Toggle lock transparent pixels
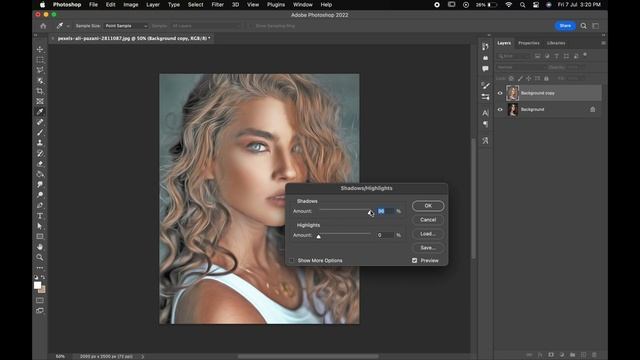 point(511,78)
